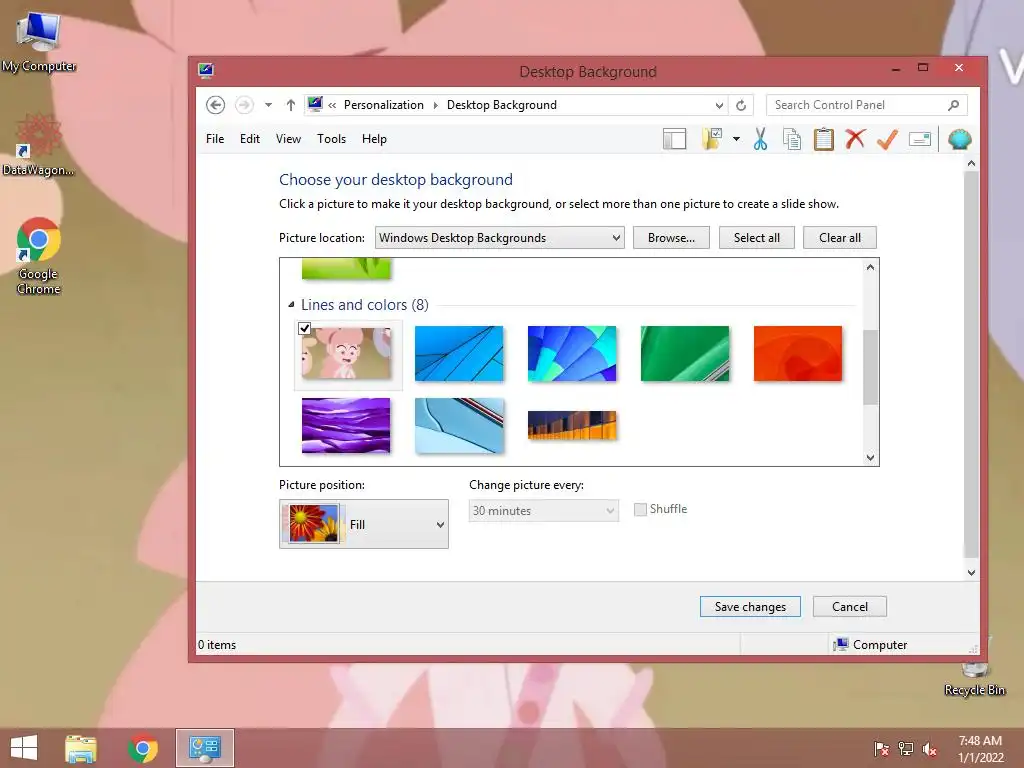Collapse the Lines and colors group
This screenshot has width=1024, height=768.
coord(291,304)
